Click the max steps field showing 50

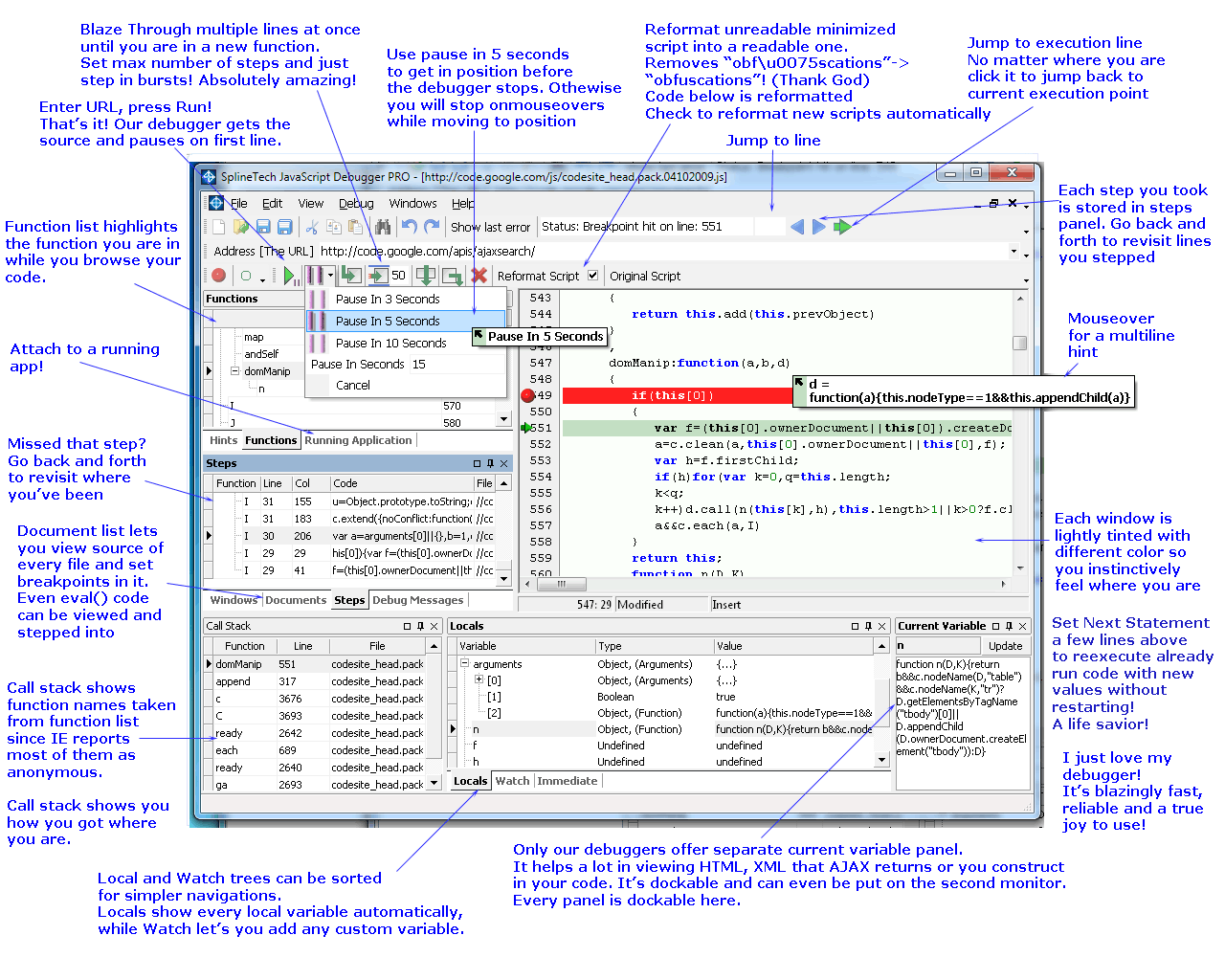399,276
